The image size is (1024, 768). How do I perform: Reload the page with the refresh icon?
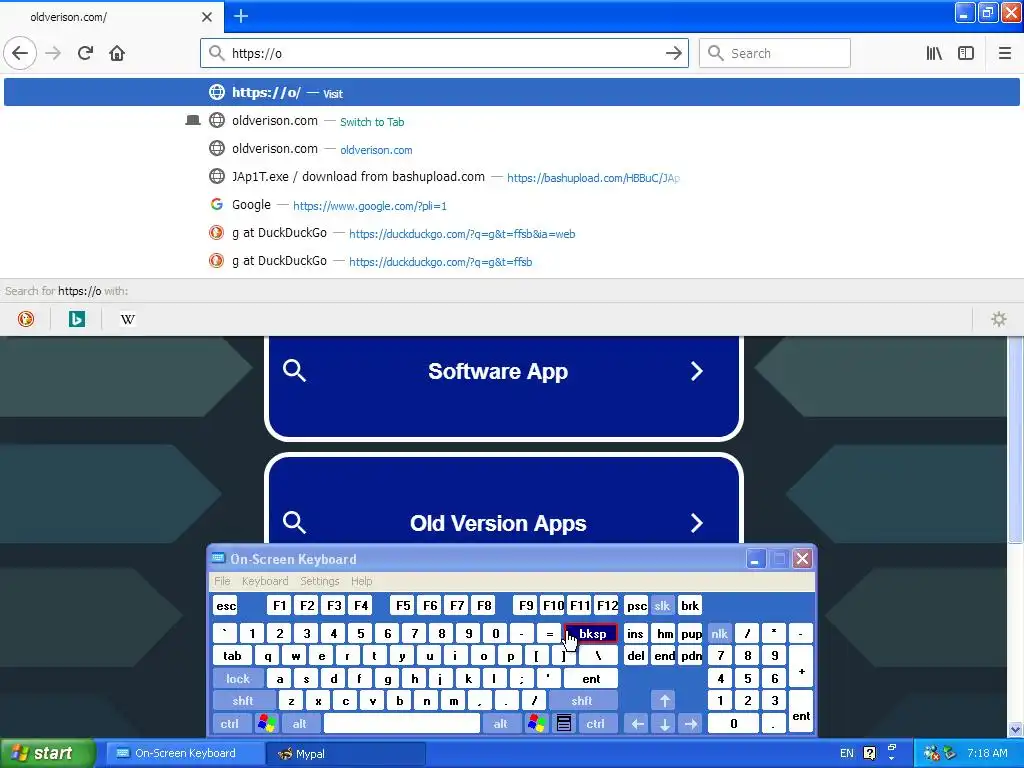(85, 53)
